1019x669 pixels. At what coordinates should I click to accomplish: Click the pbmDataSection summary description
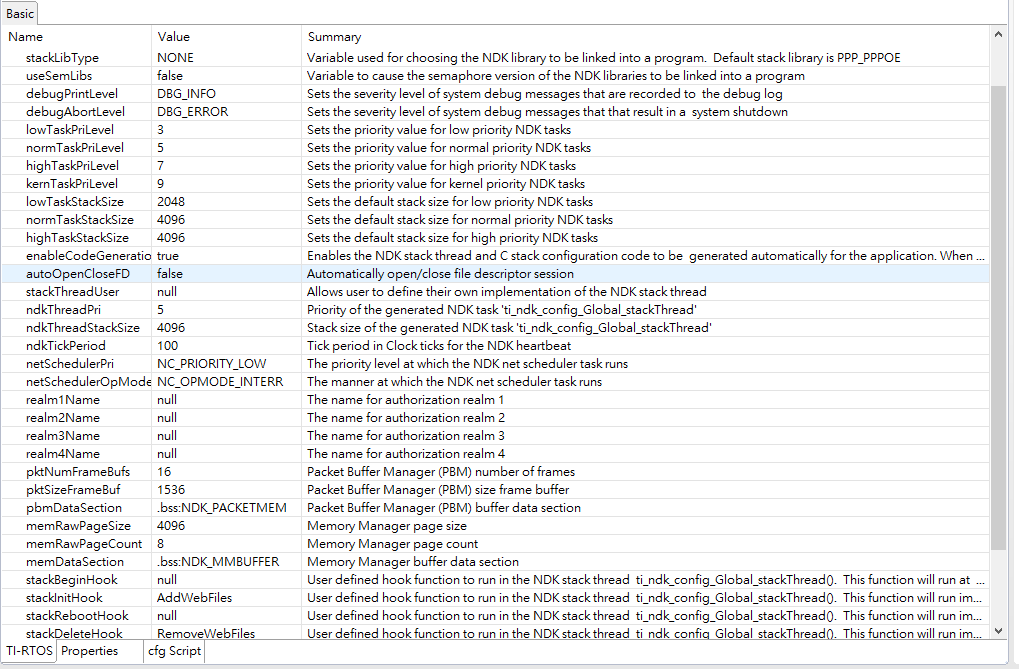[x=444, y=508]
